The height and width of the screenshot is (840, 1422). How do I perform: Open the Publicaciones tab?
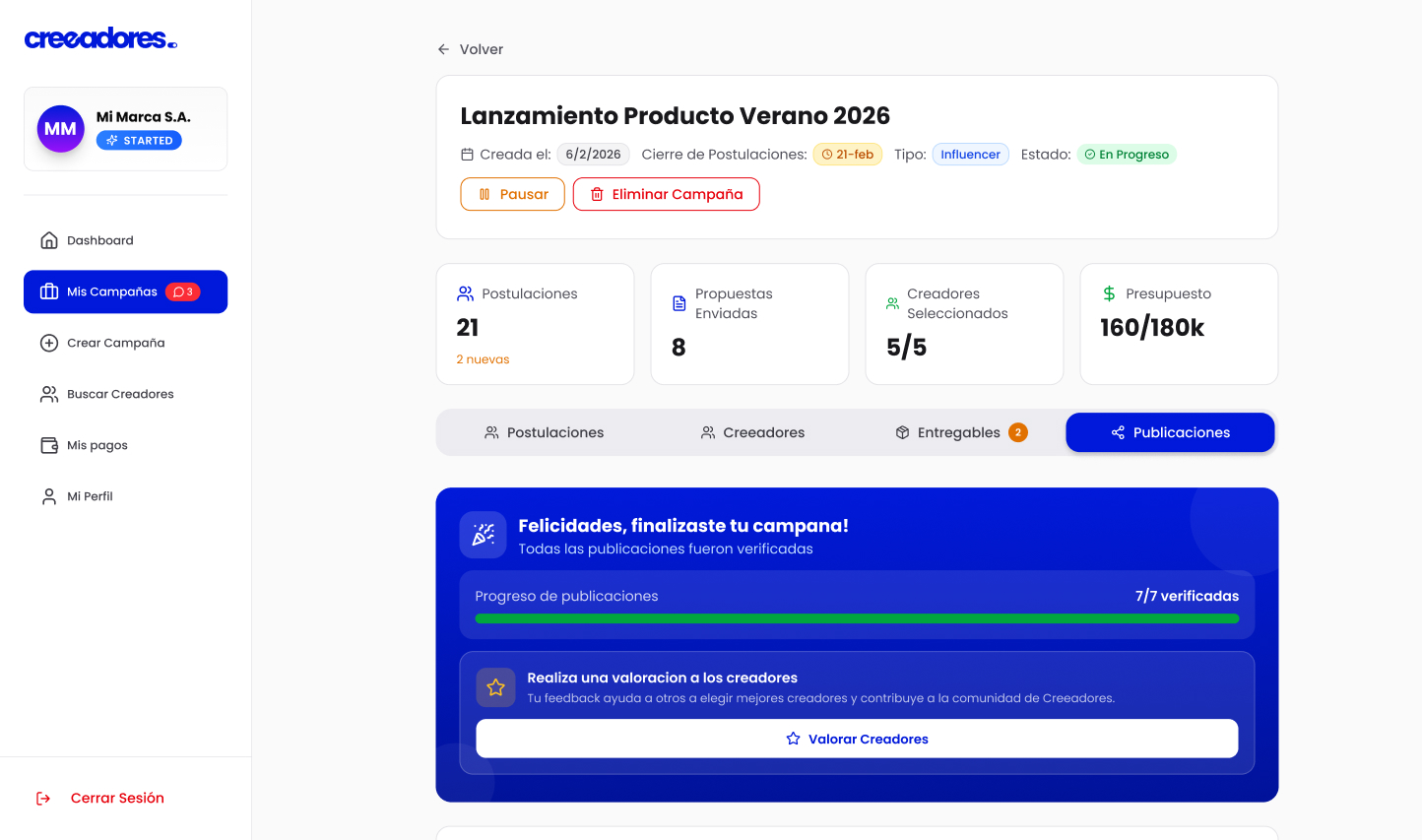(x=1170, y=432)
